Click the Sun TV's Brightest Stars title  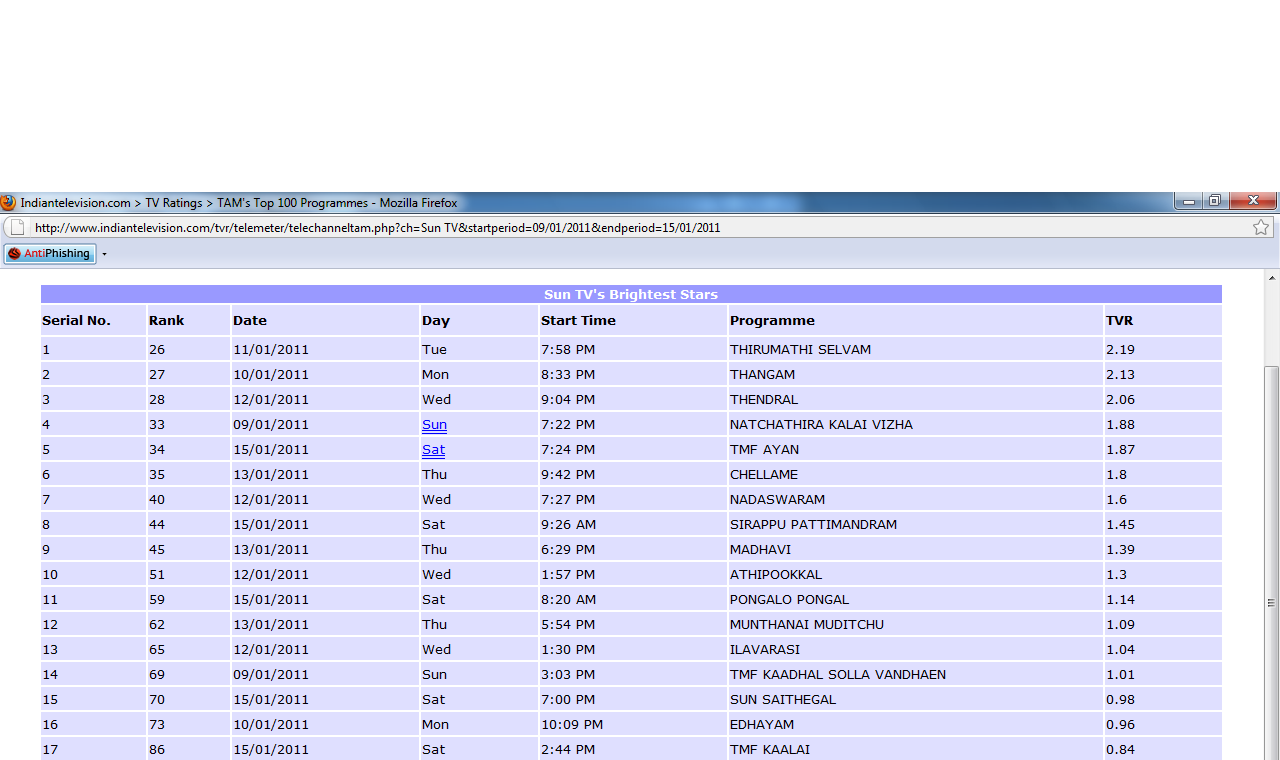[x=631, y=294]
